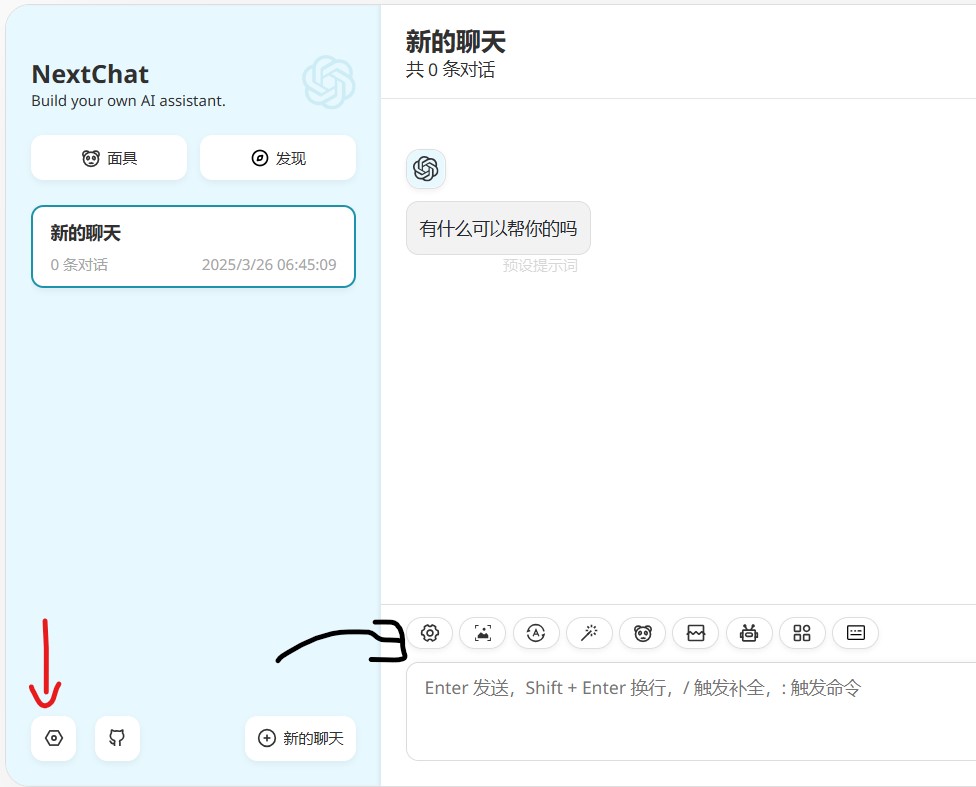Click the clear context break icon
This screenshot has width=976, height=787.
click(695, 633)
